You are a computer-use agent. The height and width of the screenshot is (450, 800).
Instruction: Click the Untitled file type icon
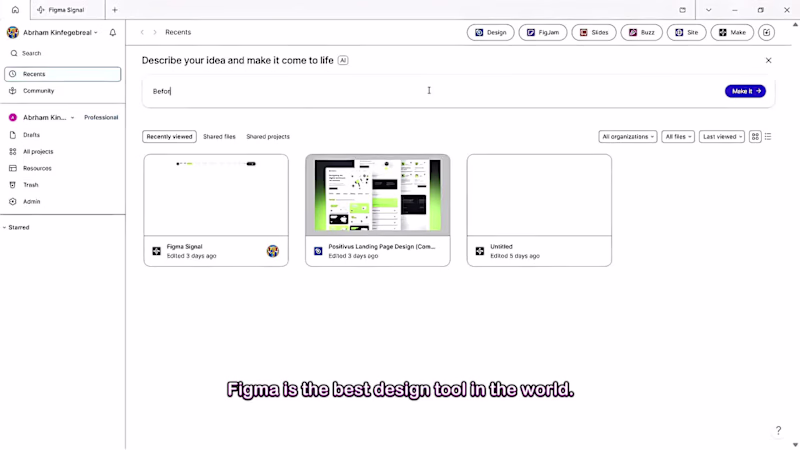[480, 251]
